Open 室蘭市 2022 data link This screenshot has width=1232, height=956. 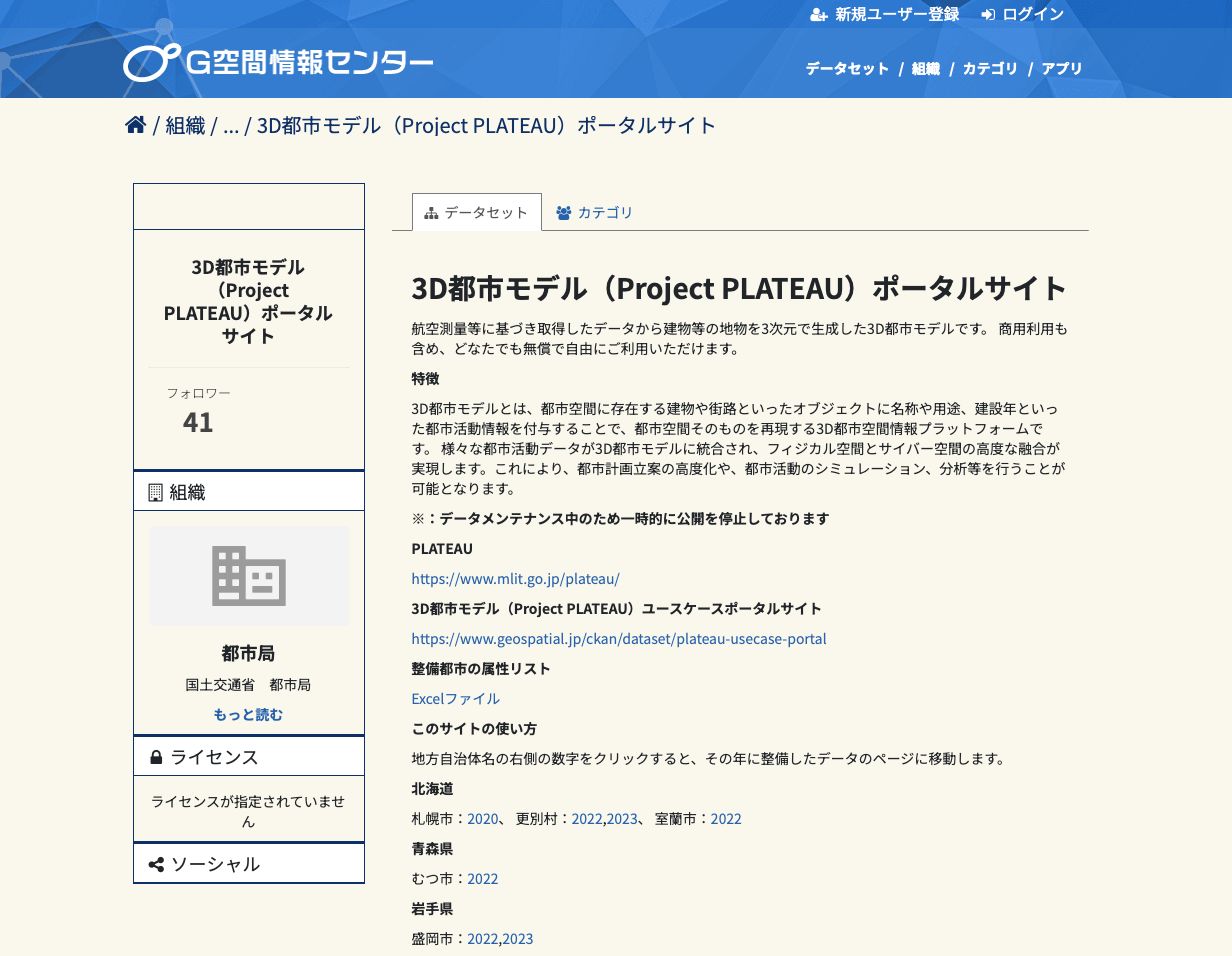(726, 819)
